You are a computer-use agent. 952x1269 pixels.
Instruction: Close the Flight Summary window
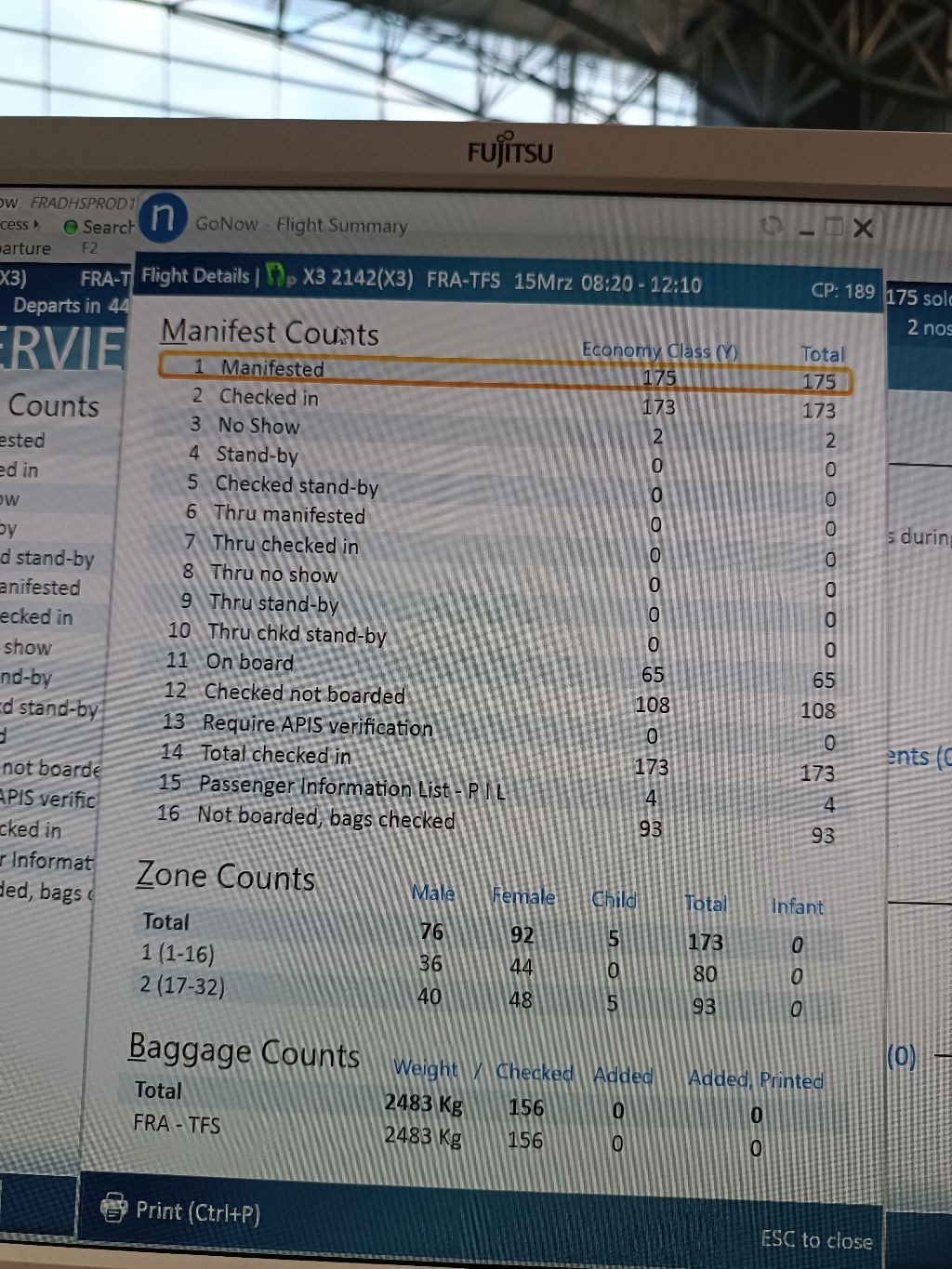coord(863,228)
